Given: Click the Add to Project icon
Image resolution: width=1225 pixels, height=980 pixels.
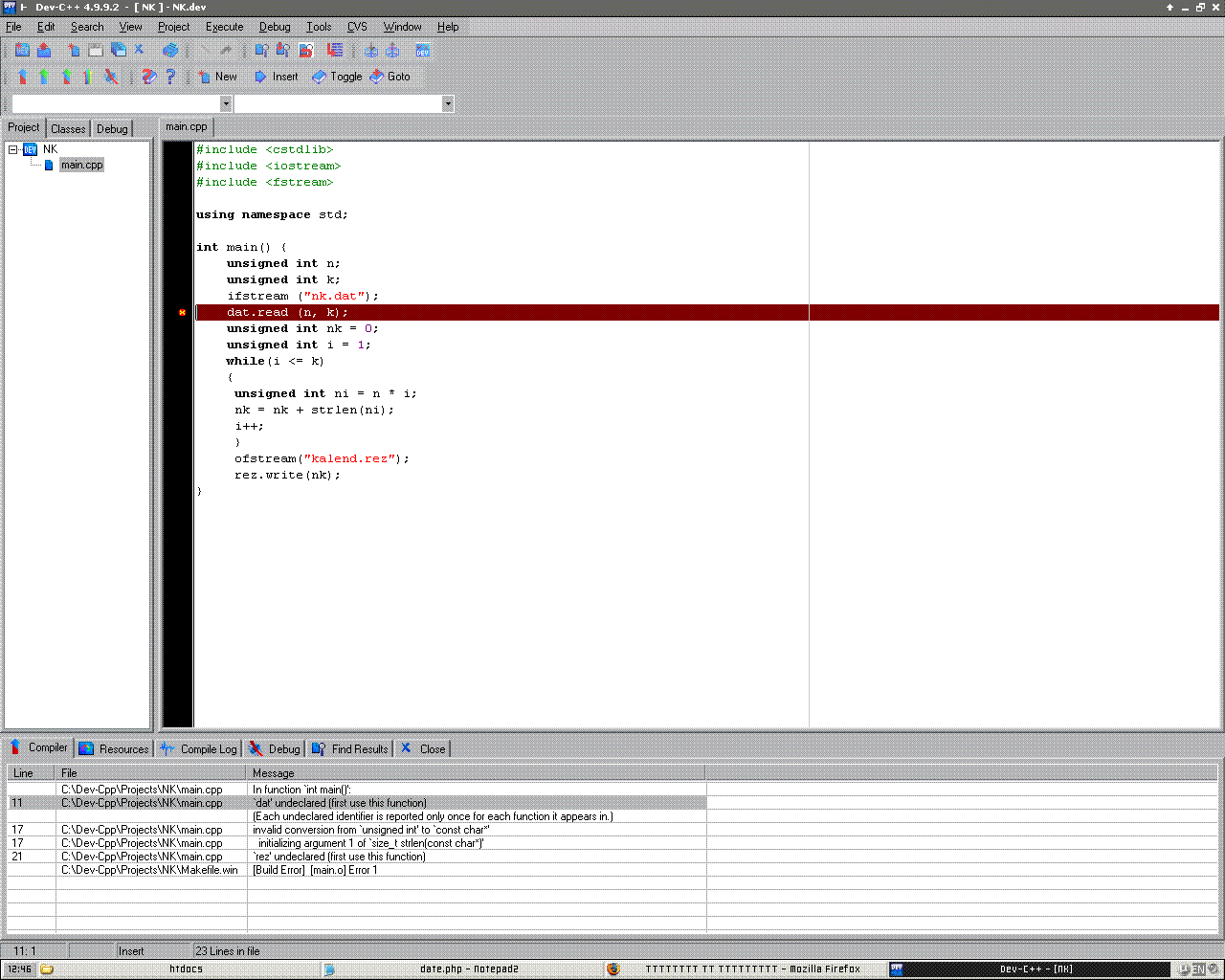Looking at the screenshot, I should [371, 50].
